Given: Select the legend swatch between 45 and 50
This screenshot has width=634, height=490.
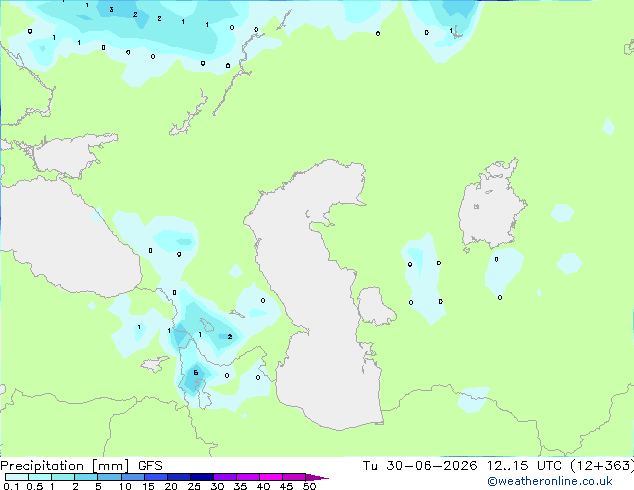Looking at the screenshot, I should (293, 477).
